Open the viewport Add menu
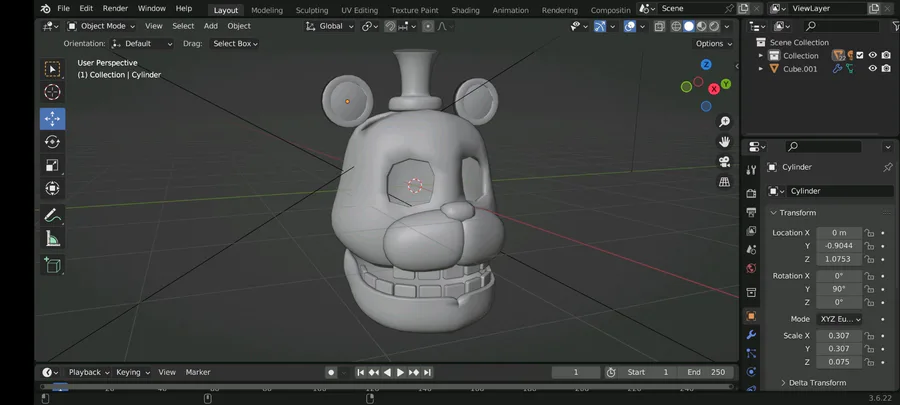The image size is (900, 405). pyautogui.click(x=211, y=26)
